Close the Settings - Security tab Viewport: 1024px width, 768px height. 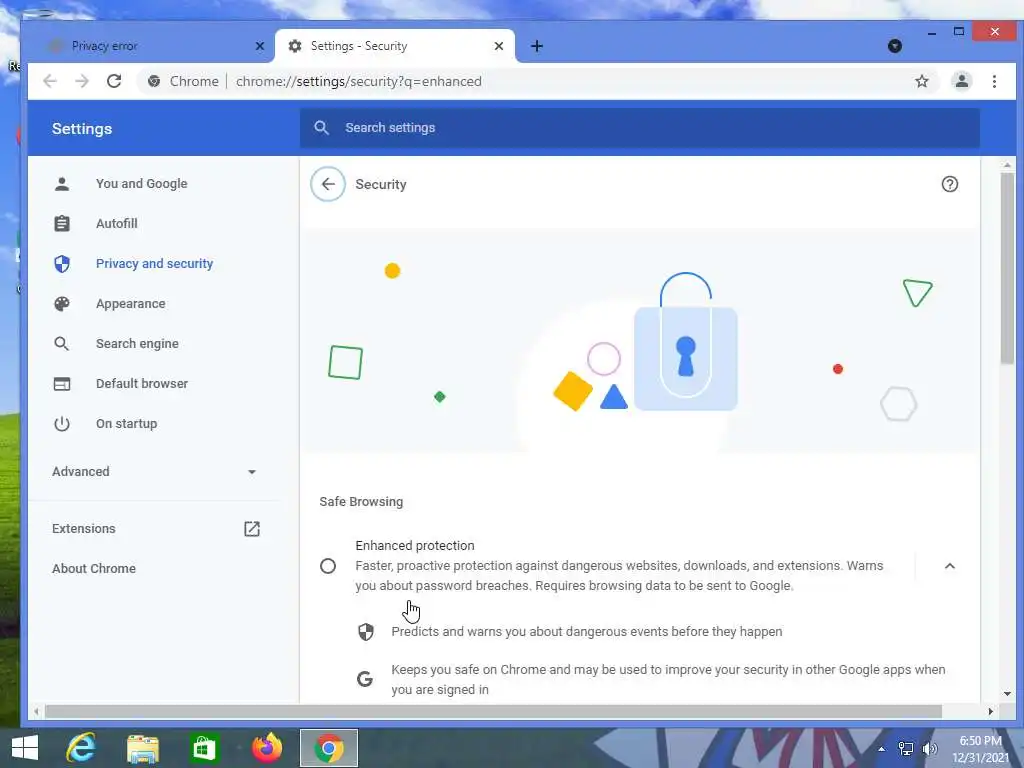click(x=498, y=46)
